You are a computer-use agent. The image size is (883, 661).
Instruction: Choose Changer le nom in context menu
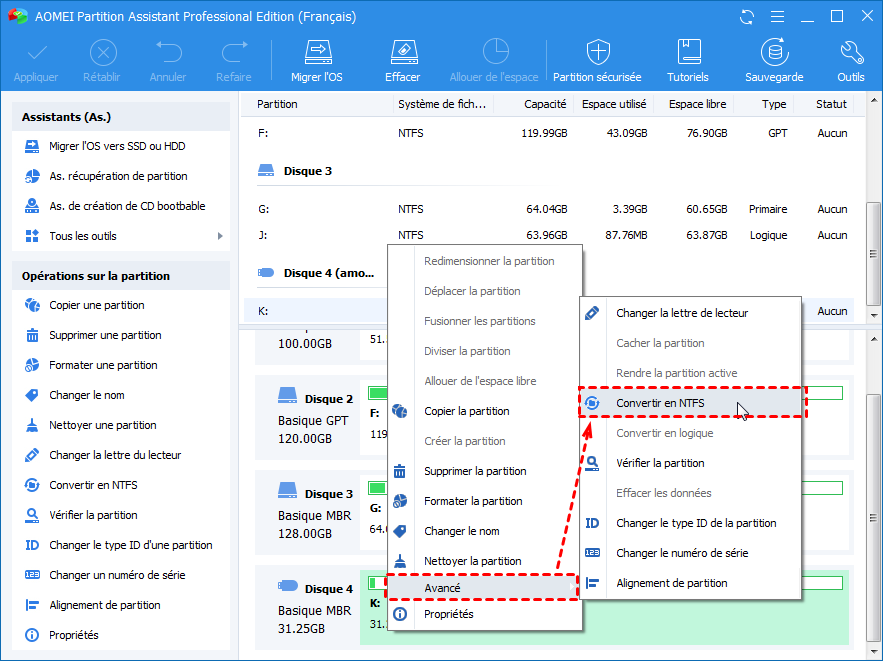(x=485, y=531)
